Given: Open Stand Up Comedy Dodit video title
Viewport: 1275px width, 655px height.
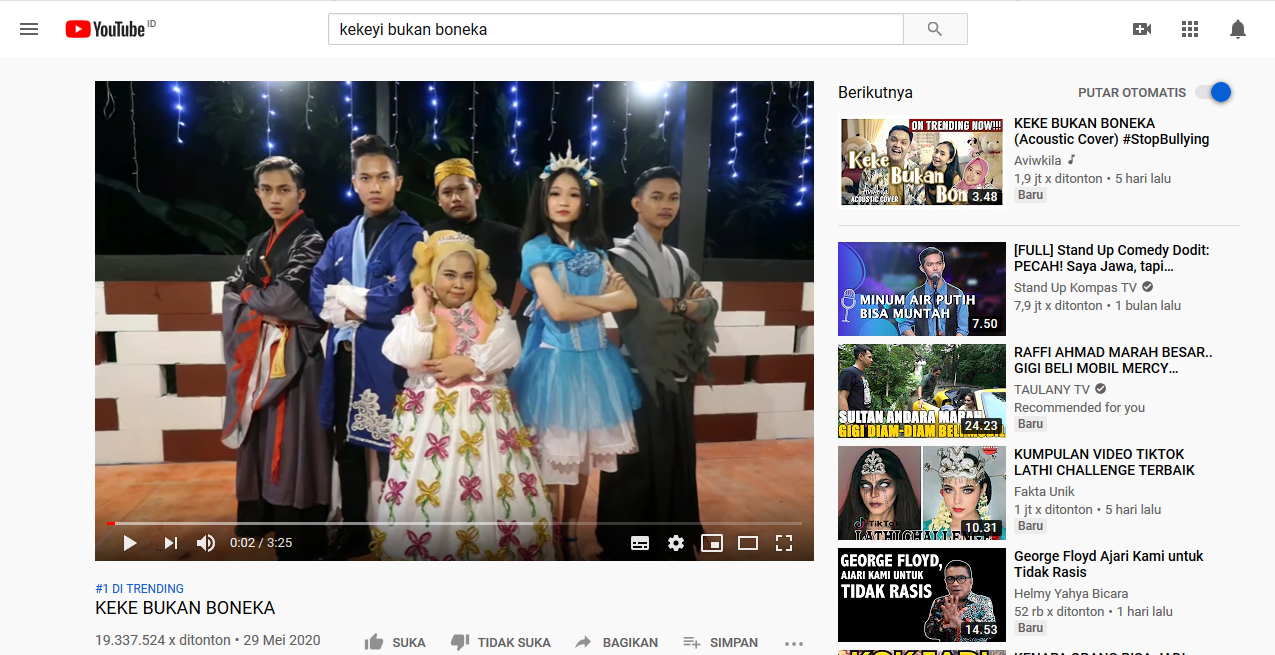Looking at the screenshot, I should click(x=1112, y=258).
